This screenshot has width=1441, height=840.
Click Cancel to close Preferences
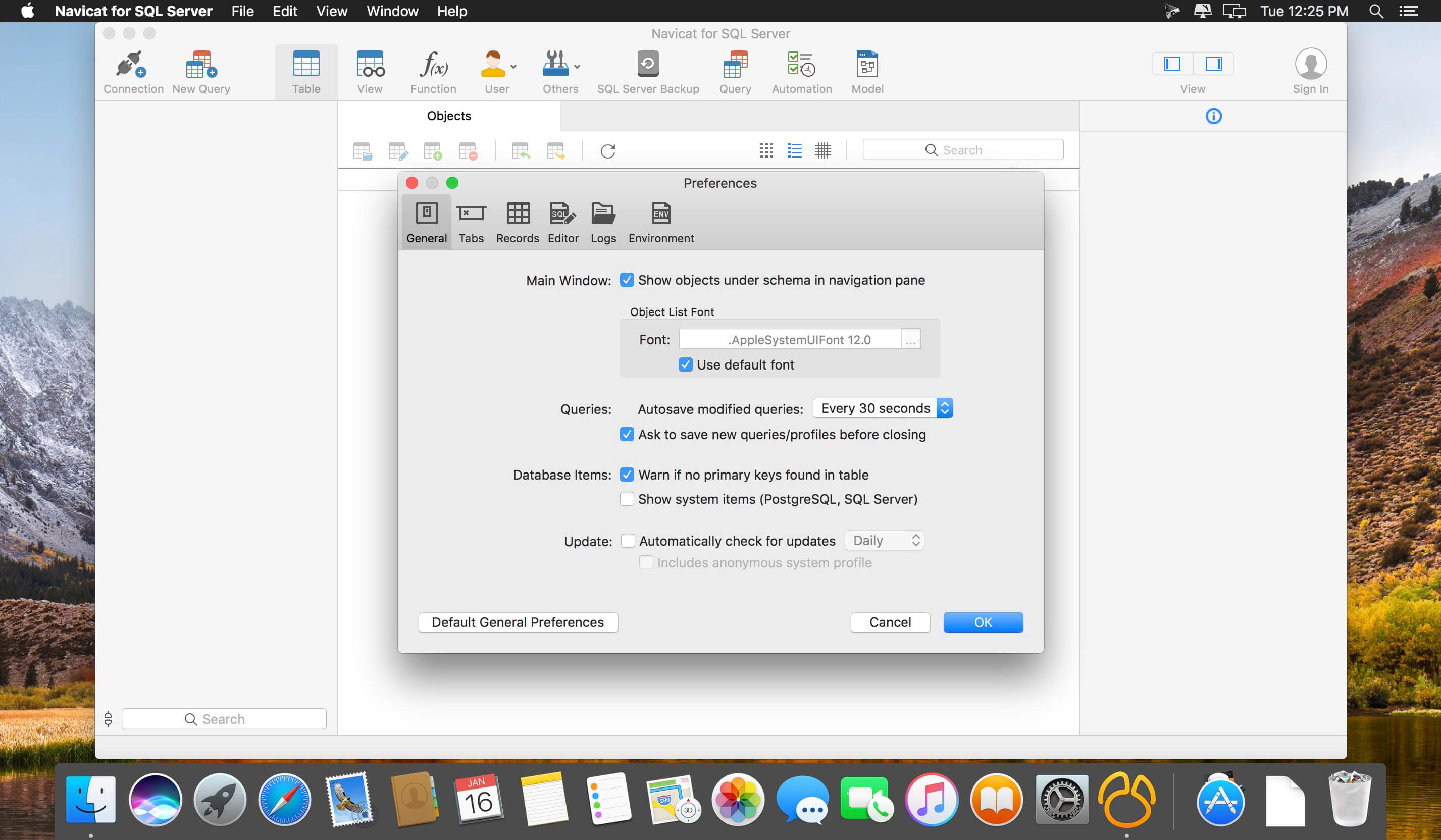click(890, 622)
